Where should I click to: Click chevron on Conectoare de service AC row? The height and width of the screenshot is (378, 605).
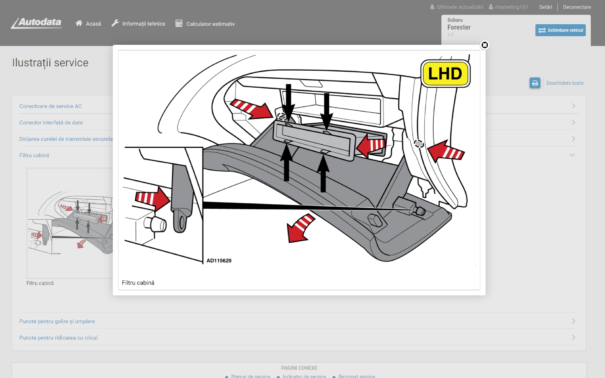click(x=573, y=106)
